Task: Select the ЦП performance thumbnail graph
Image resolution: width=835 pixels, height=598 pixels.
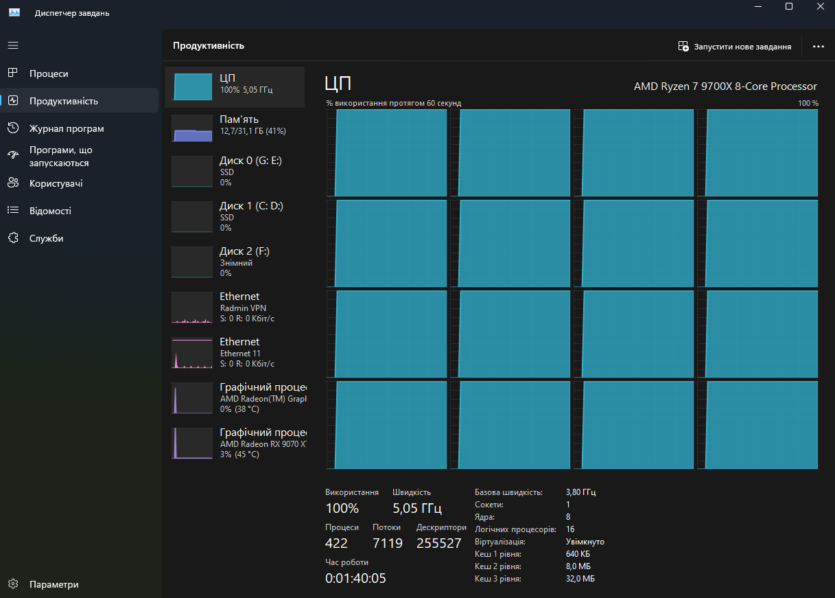Action: point(192,87)
